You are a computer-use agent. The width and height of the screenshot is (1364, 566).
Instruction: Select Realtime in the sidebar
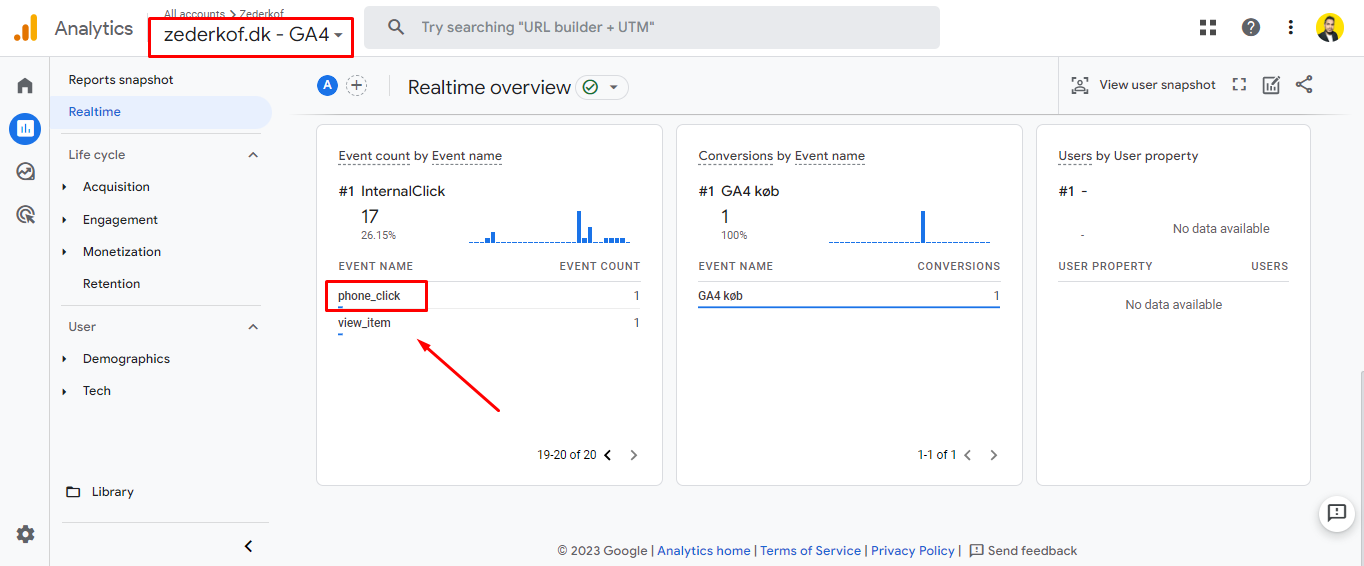tap(161, 112)
